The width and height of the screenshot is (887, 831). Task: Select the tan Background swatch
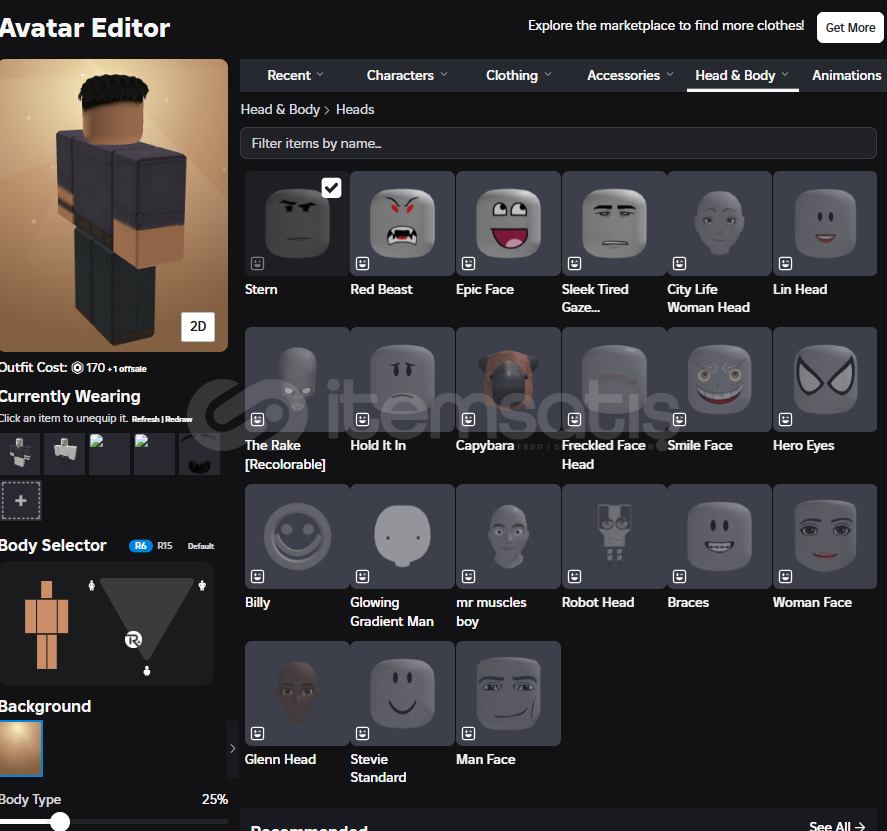tap(21, 748)
